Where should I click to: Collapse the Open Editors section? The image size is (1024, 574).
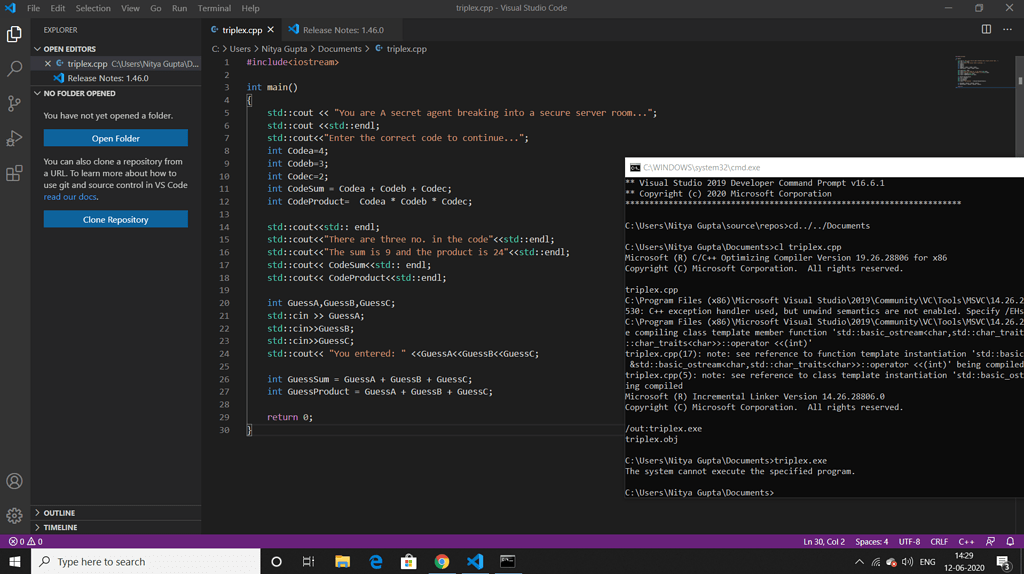point(68,49)
